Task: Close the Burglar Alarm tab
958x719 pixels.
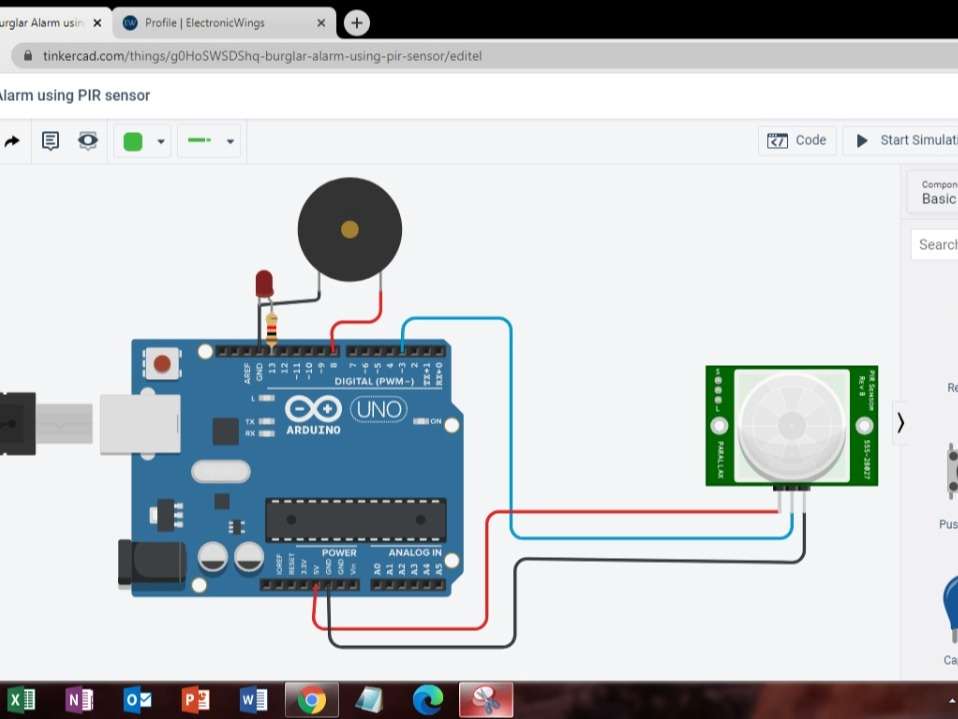Action: (97, 23)
